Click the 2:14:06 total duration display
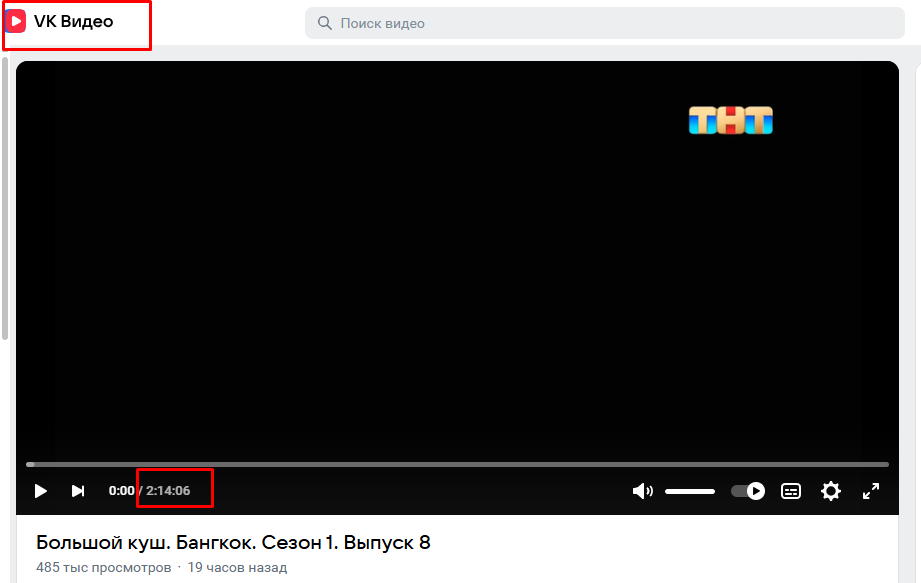921x583 pixels. [168, 491]
